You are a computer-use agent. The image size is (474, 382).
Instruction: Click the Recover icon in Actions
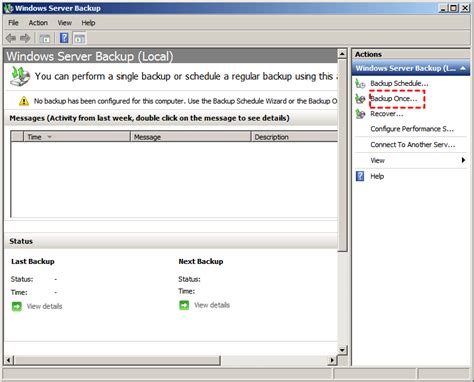click(360, 114)
